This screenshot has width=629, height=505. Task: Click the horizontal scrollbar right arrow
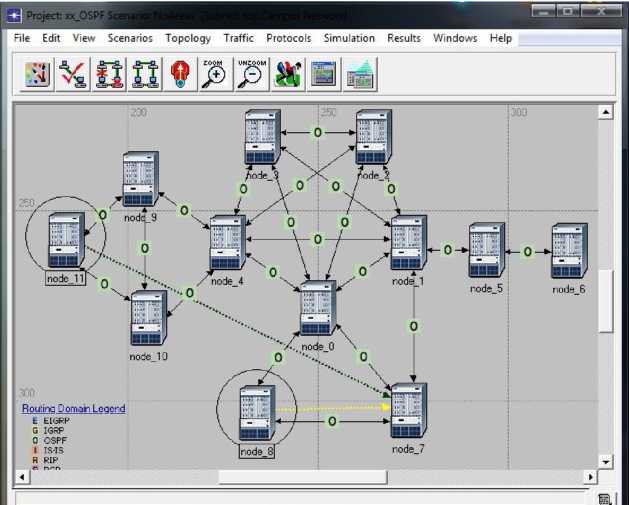[590, 477]
